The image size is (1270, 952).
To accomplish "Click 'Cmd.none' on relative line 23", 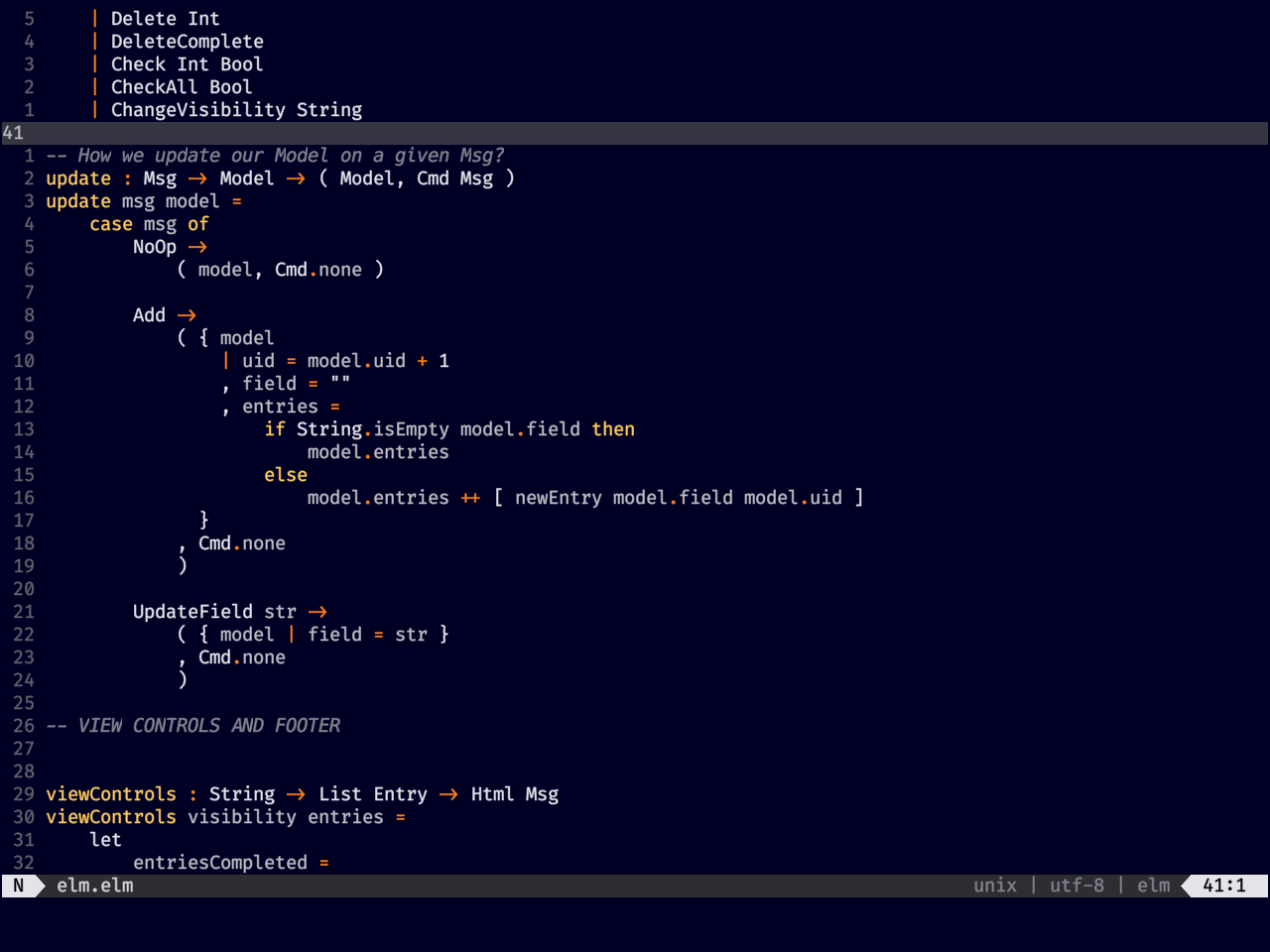I will pos(242,657).
